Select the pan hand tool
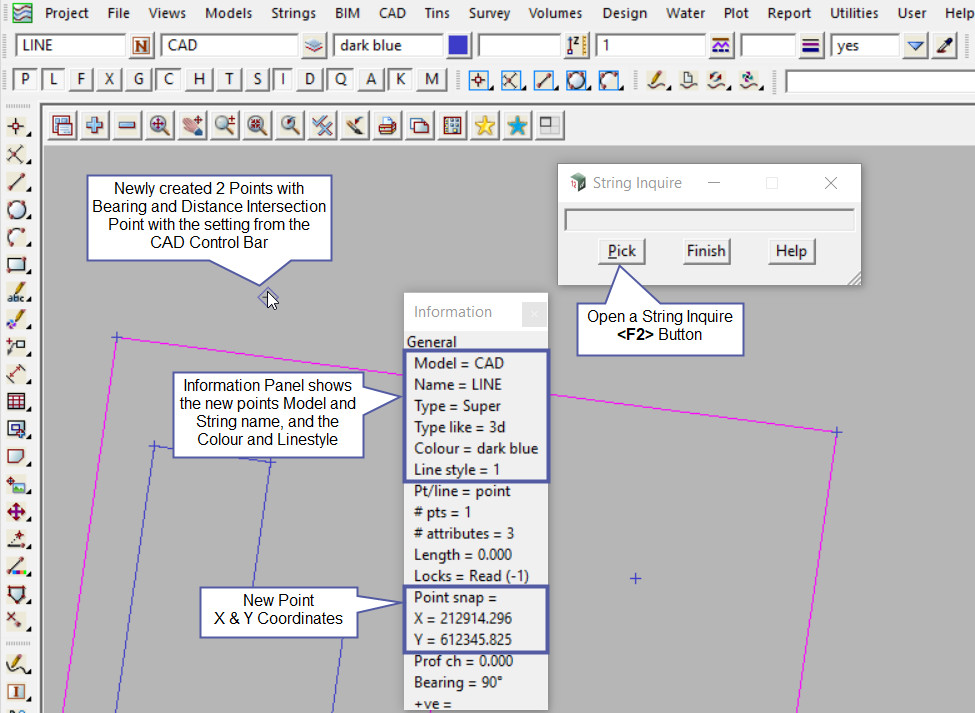The height and width of the screenshot is (713, 975). 192,126
